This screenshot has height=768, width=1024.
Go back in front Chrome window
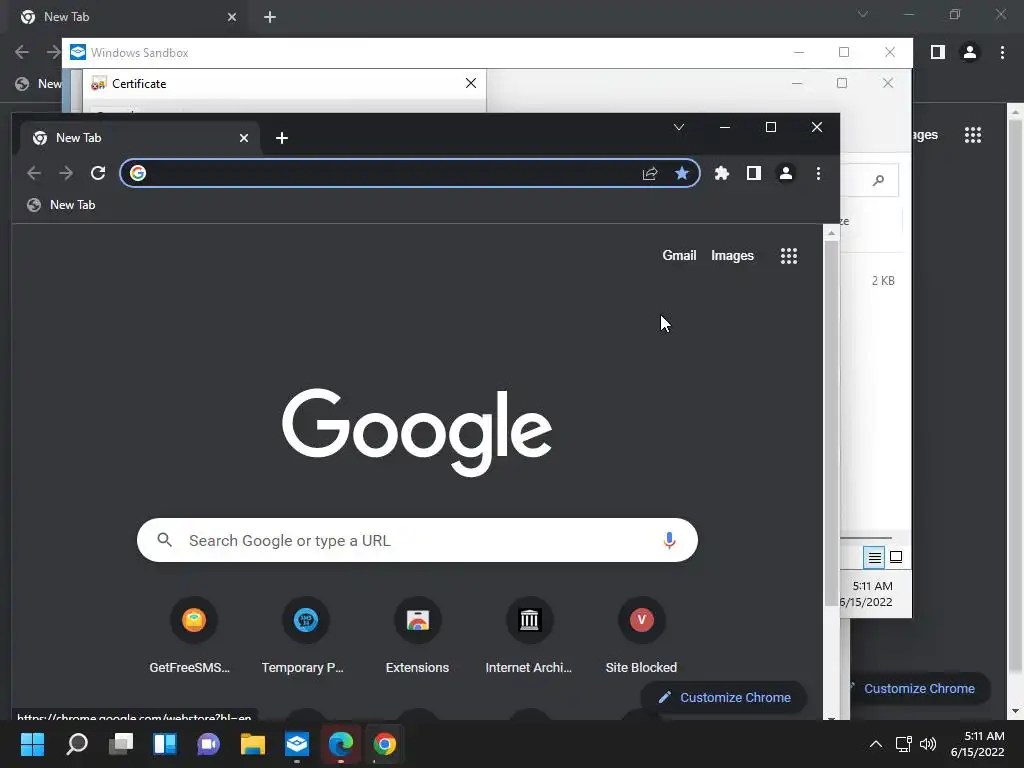pos(34,173)
